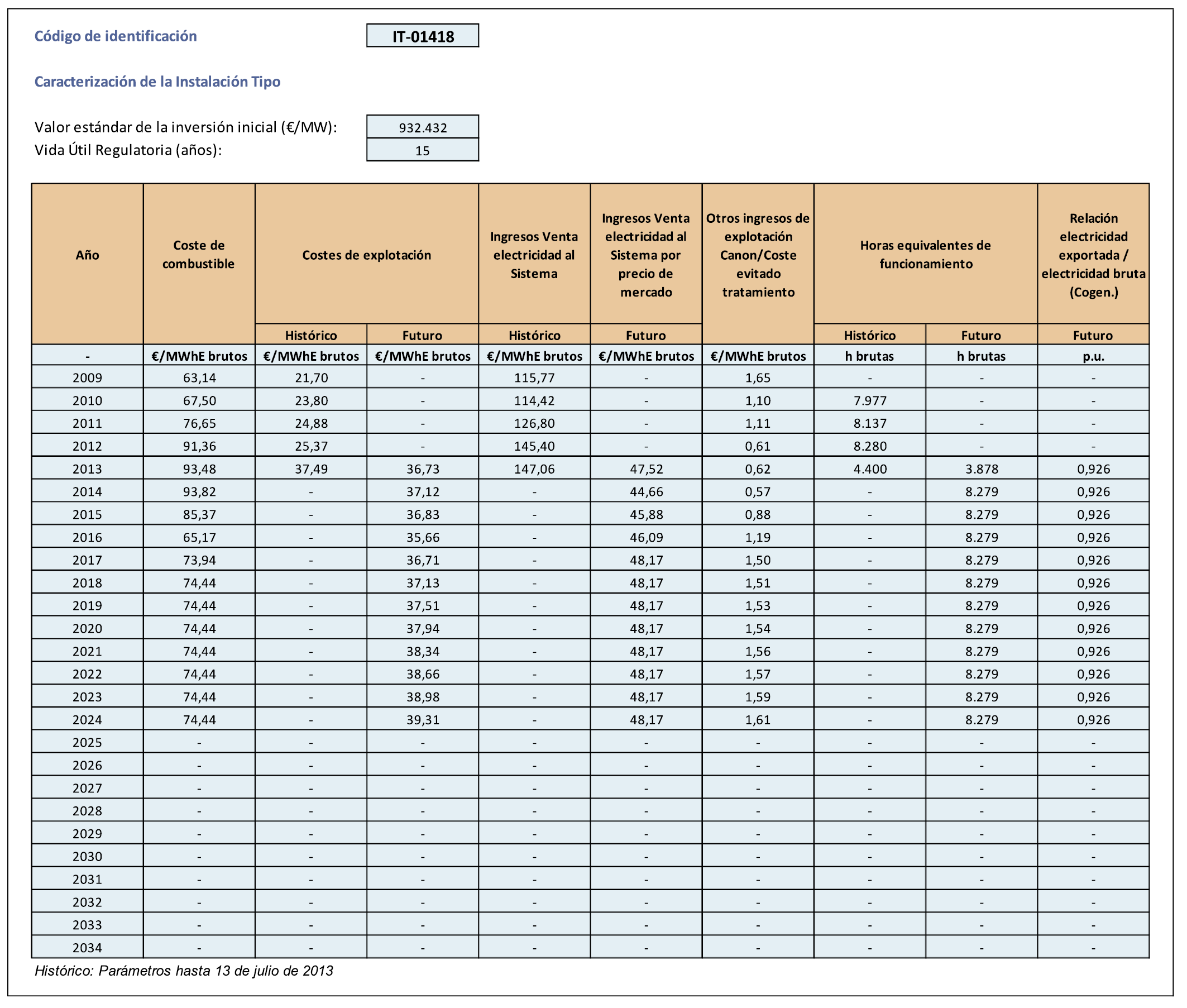The image size is (1187, 1008).
Task: Select historic hours value 4.400
Action: pos(869,469)
